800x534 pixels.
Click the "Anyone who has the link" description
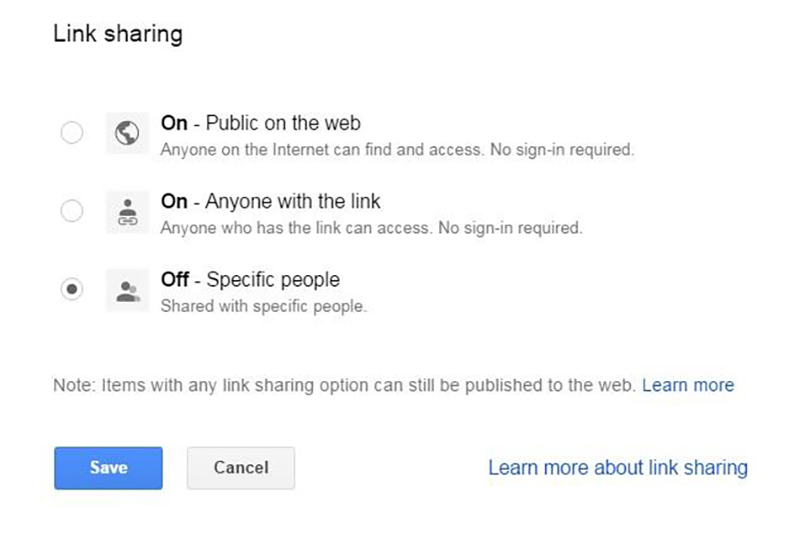[x=371, y=228]
